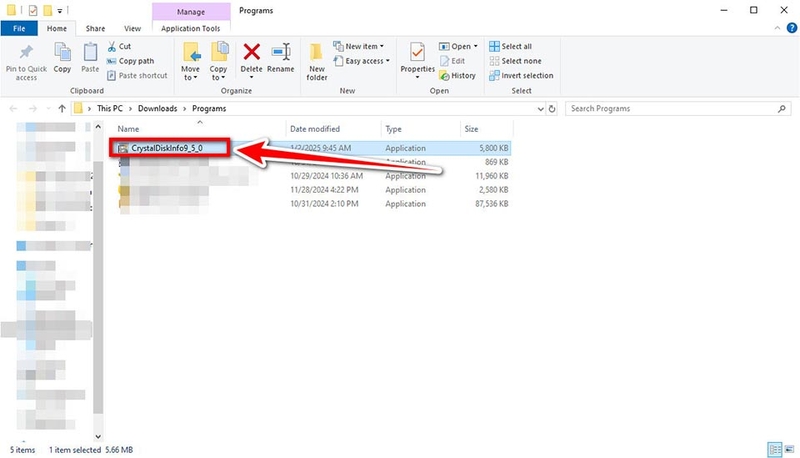Viewport: 800px width, 458px height.
Task: Open the Application Tools tab
Action: tap(191, 29)
